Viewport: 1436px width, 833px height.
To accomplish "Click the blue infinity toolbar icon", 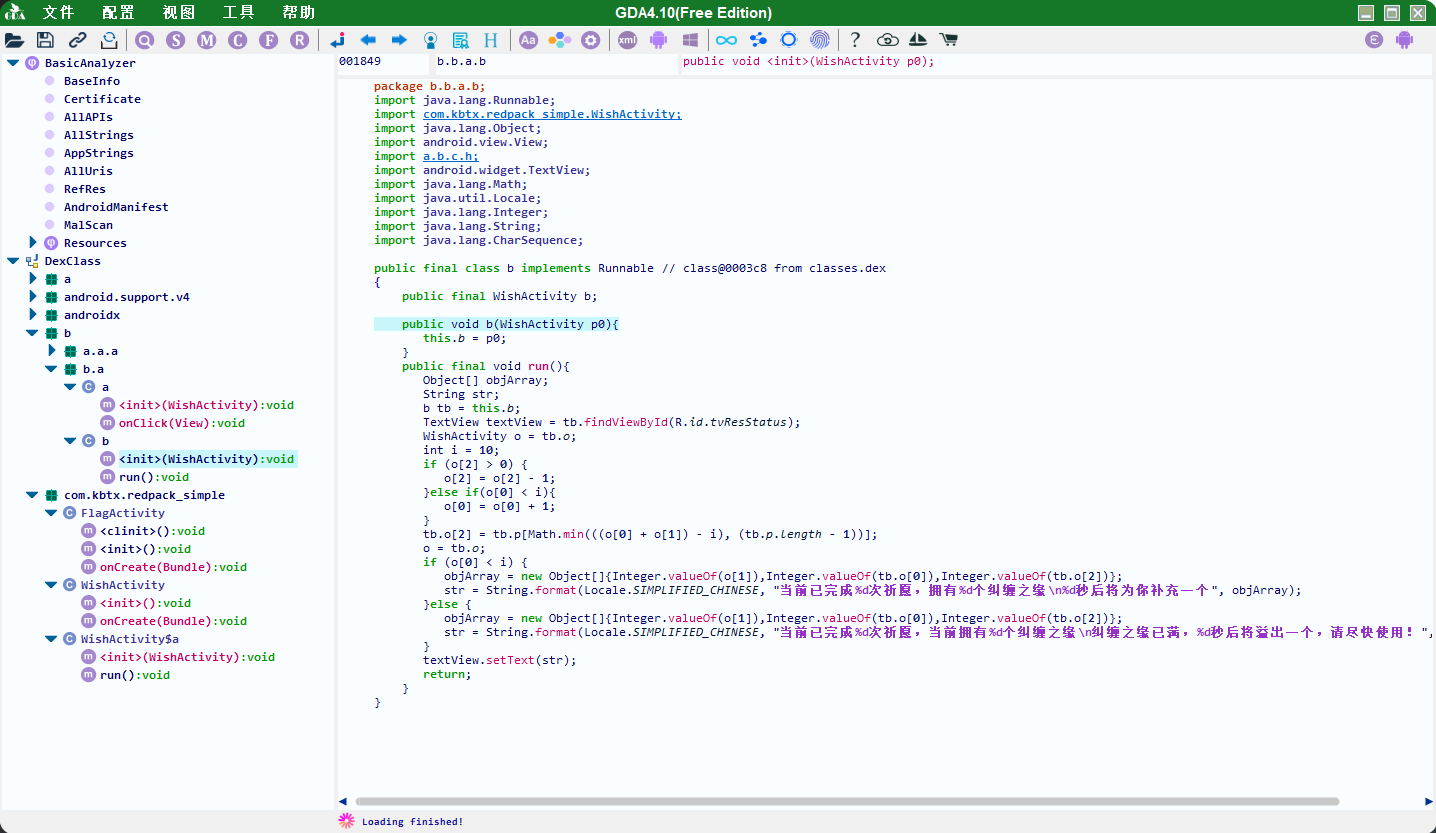I will point(727,40).
